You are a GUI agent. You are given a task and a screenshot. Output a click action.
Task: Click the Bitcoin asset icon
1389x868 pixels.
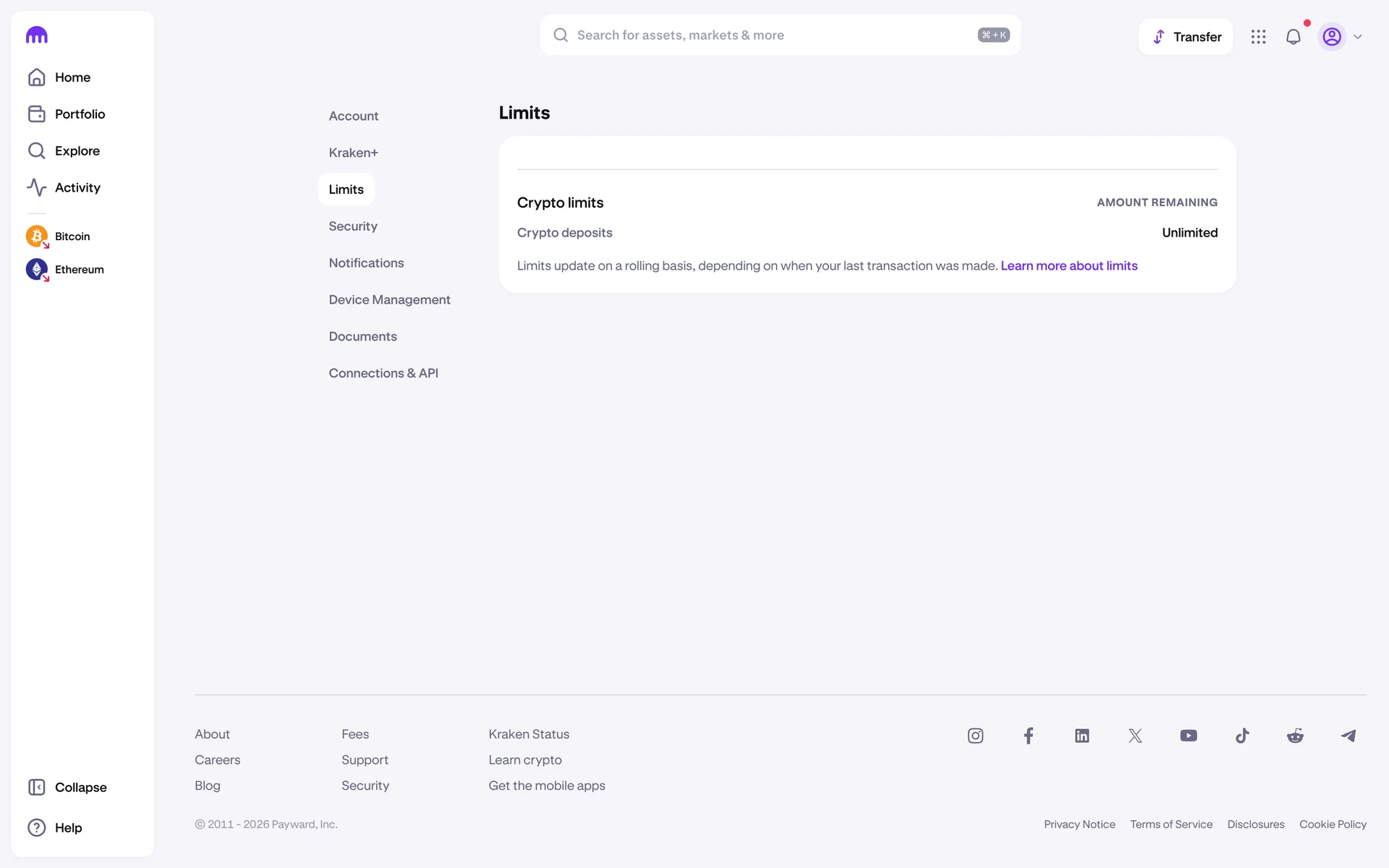37,236
